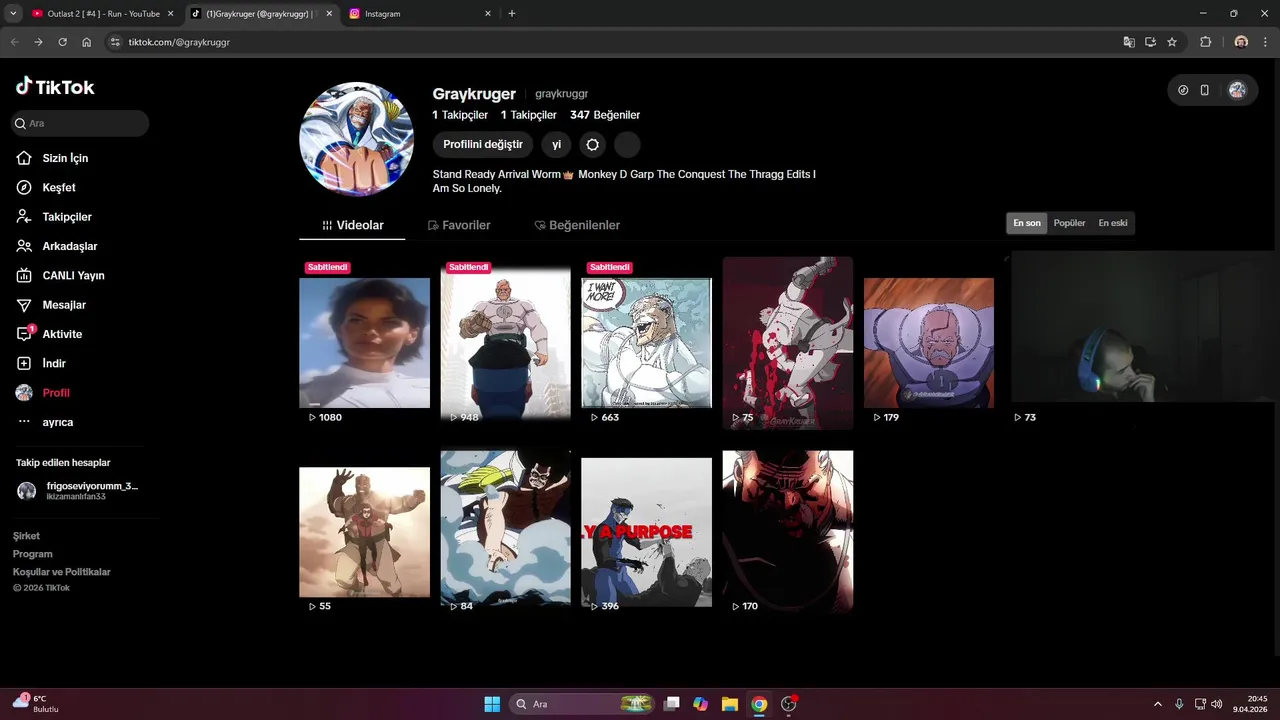
Task: Open the Program footer link
Action: [x=32, y=554]
